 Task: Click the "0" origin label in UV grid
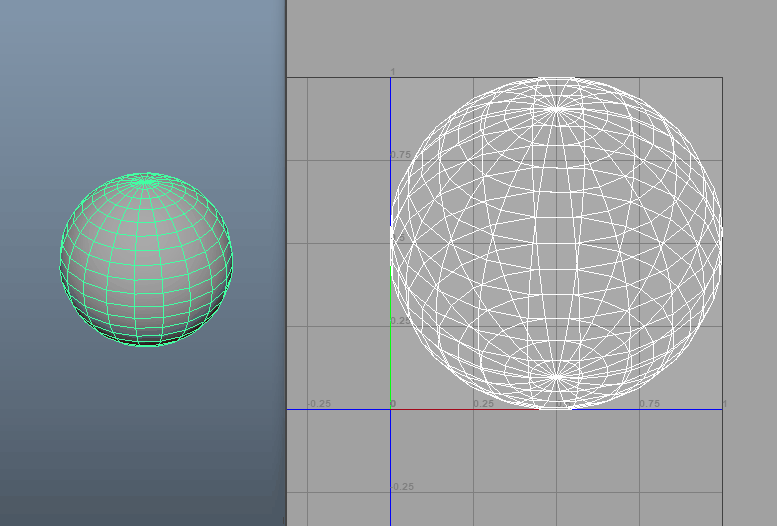point(393,404)
